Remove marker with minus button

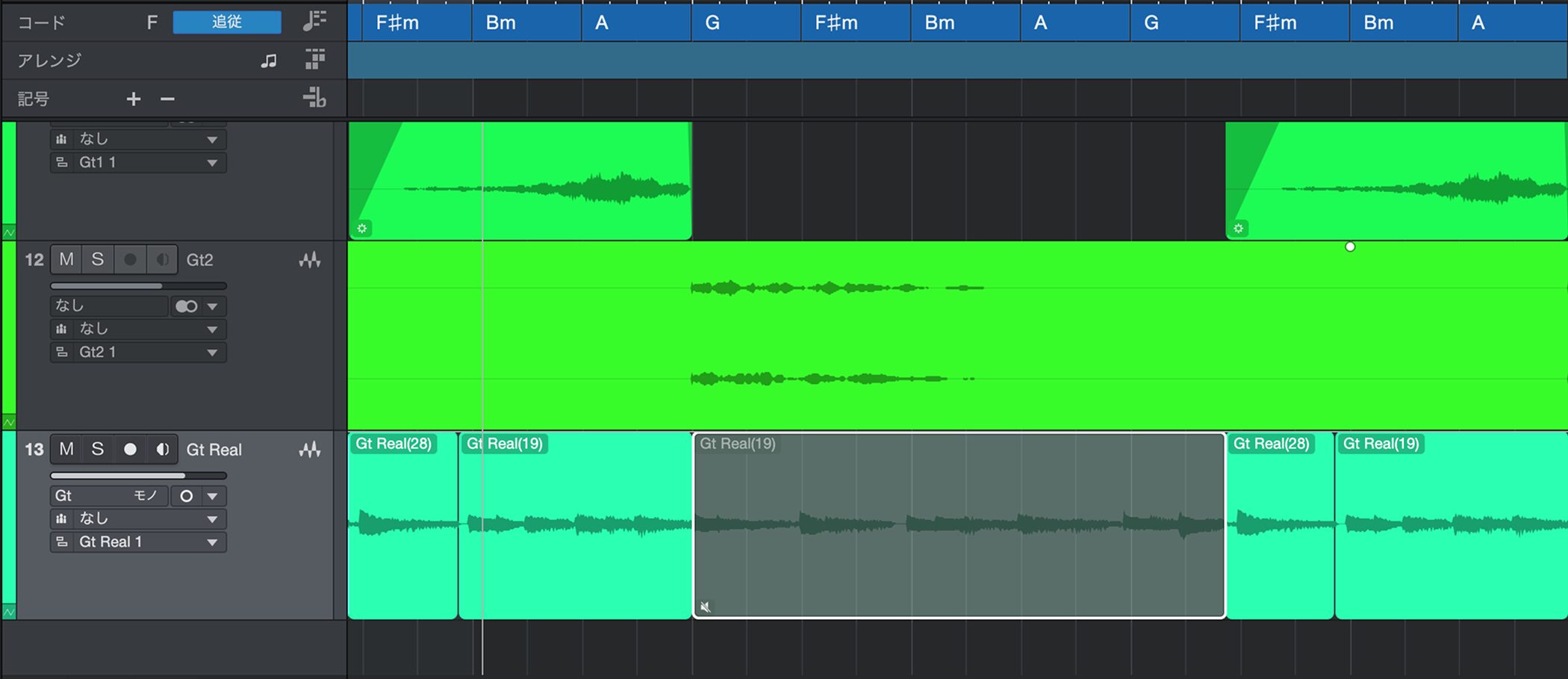coord(167,99)
